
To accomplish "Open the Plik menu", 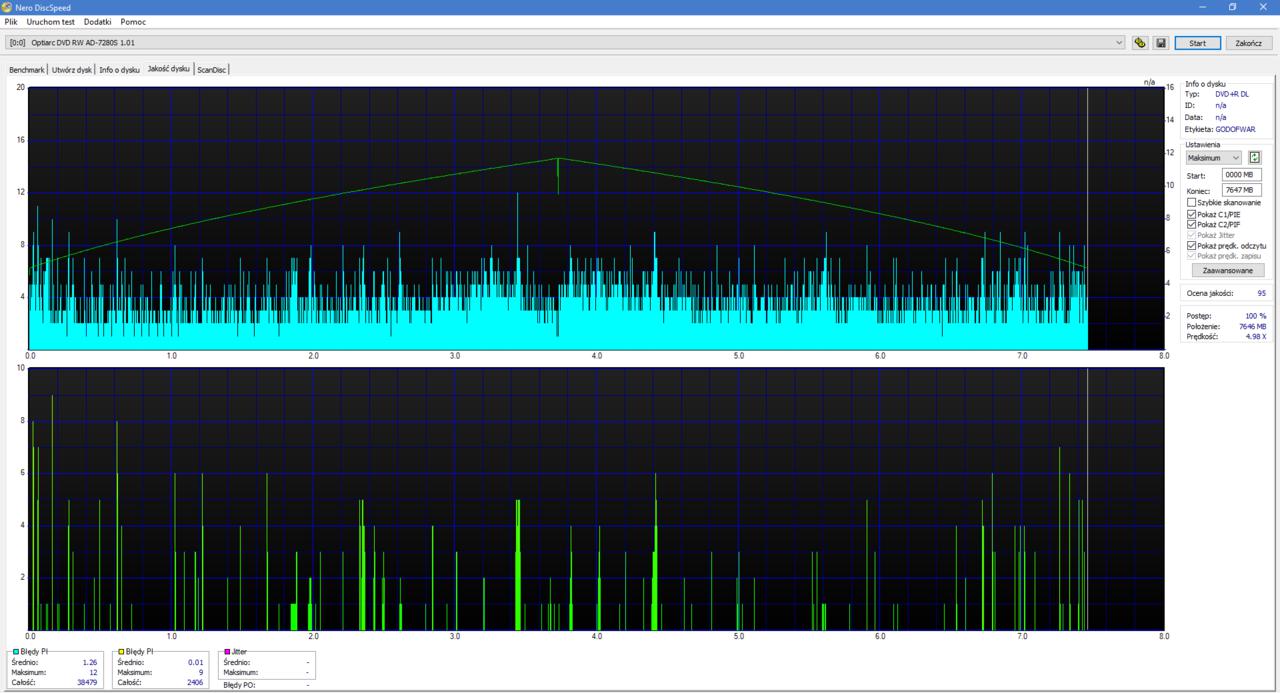I will [11, 21].
